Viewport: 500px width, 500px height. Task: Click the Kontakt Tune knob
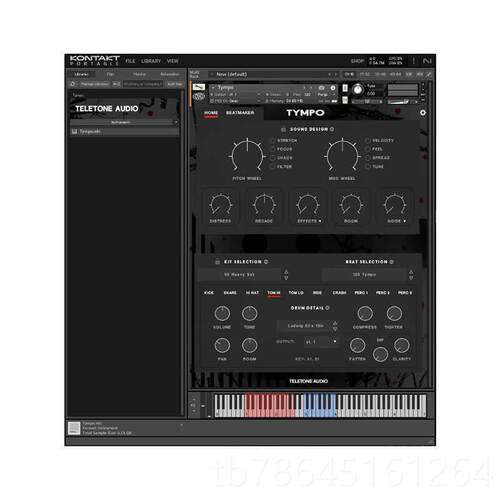tap(358, 89)
